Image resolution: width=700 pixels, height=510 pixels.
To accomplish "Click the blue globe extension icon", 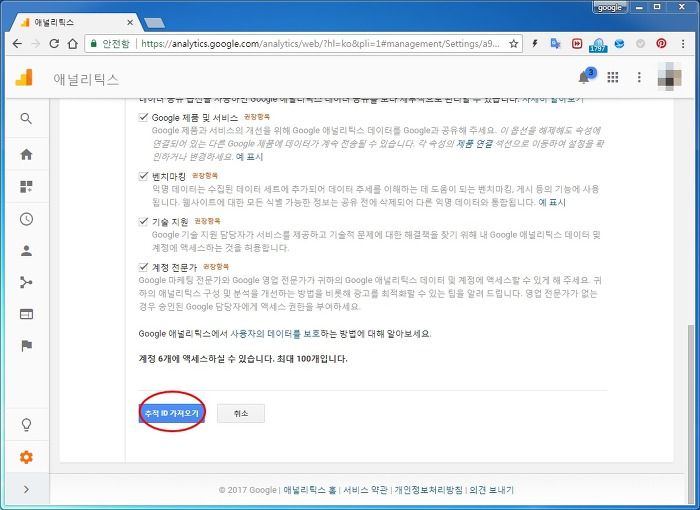I will pos(619,43).
